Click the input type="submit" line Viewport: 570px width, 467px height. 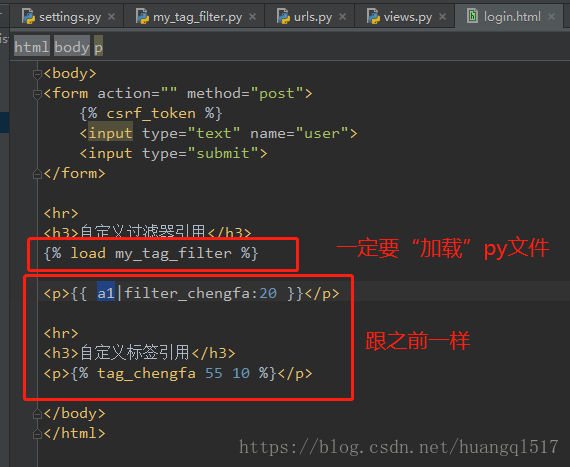point(174,153)
